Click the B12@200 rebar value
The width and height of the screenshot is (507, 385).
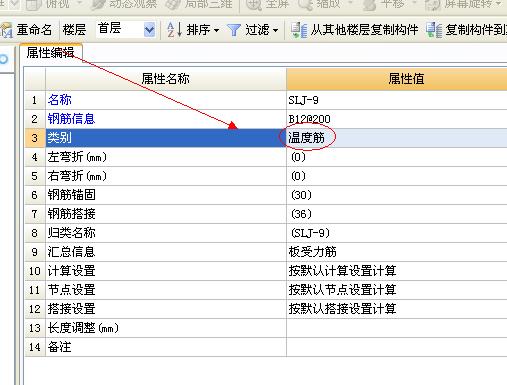pyautogui.click(x=309, y=119)
